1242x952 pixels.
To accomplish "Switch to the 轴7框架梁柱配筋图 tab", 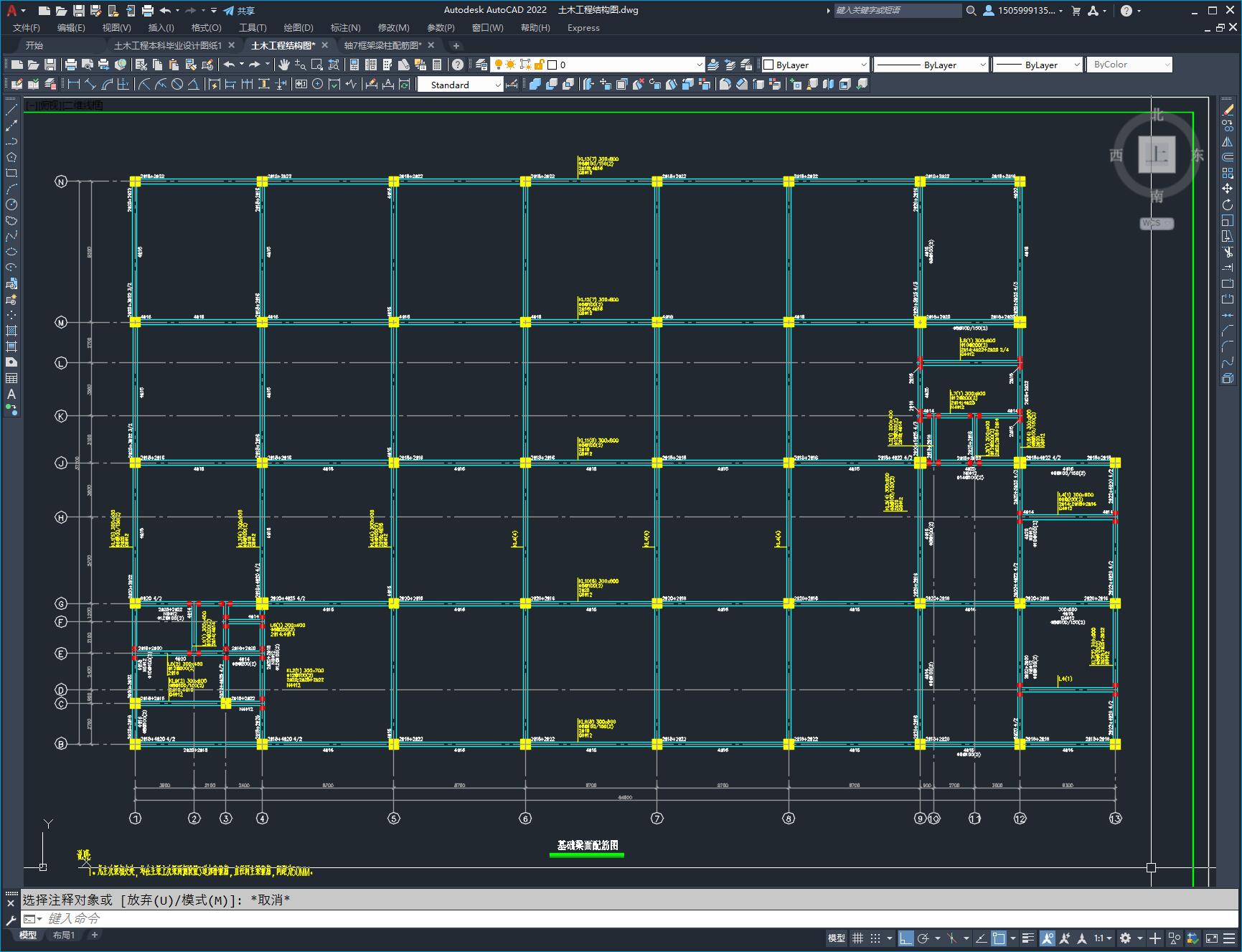I will 383,45.
